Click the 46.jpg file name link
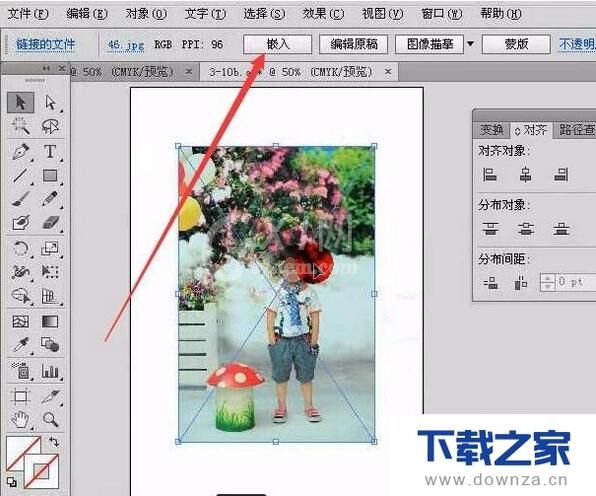Image resolution: width=596 pixels, height=496 pixels. [x=126, y=45]
